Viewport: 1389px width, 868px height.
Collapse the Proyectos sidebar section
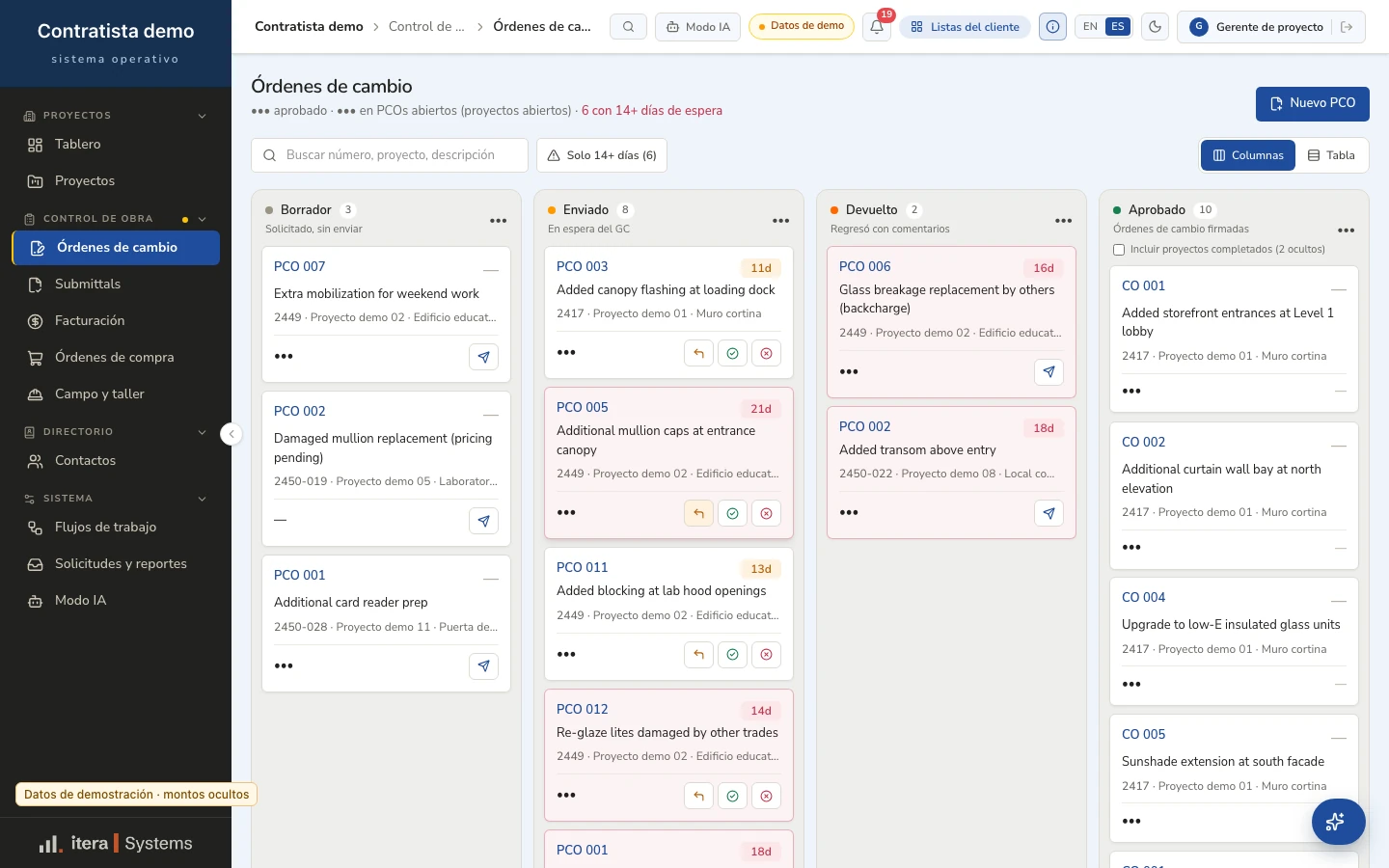click(x=203, y=116)
